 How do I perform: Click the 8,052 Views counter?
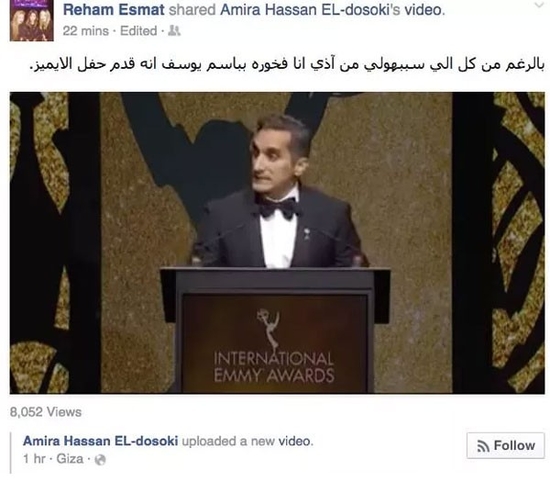(46, 412)
